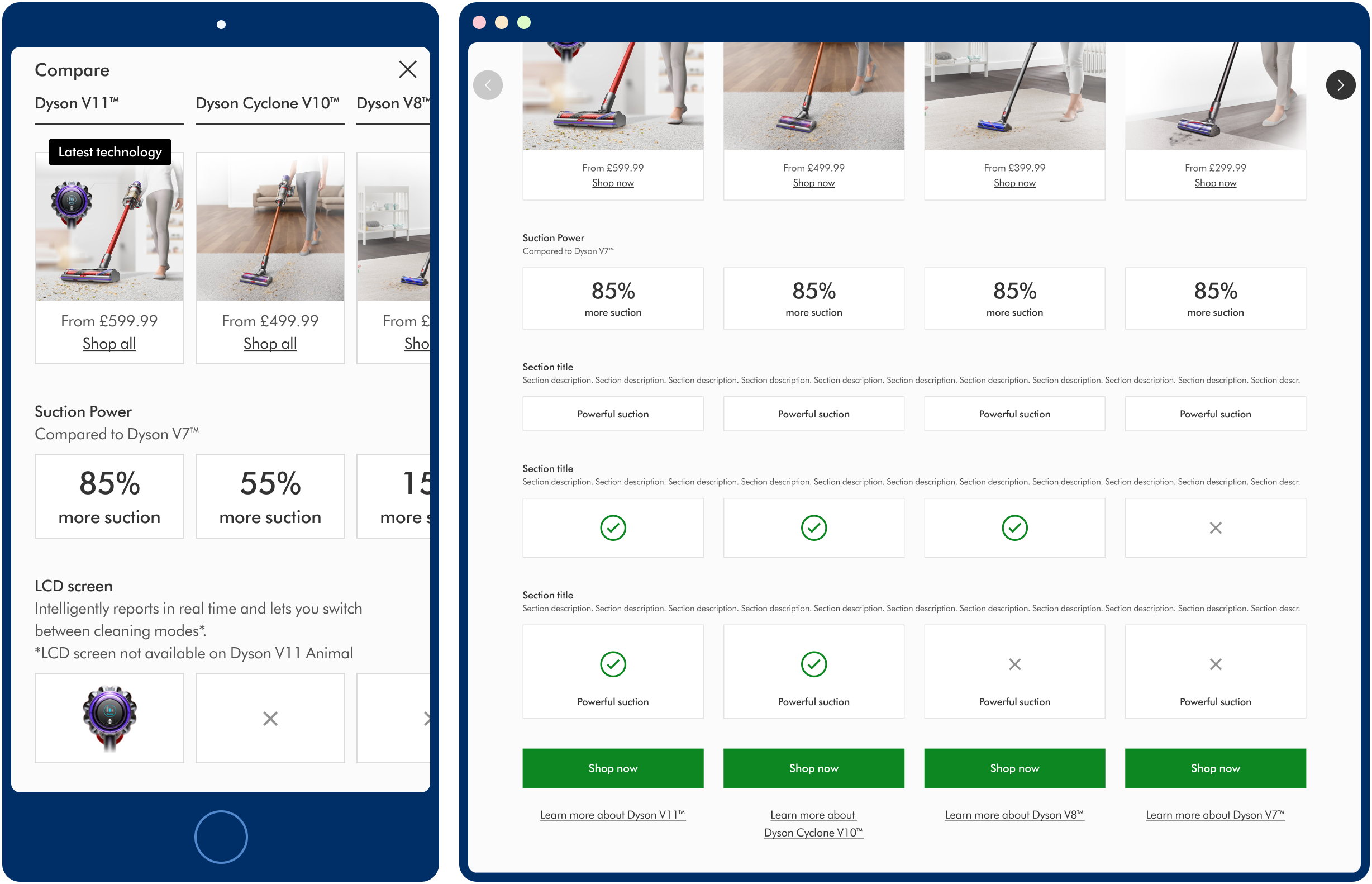Open Learn more about Dyson V8 link
The height and width of the screenshot is (884, 1372).
tap(1014, 815)
